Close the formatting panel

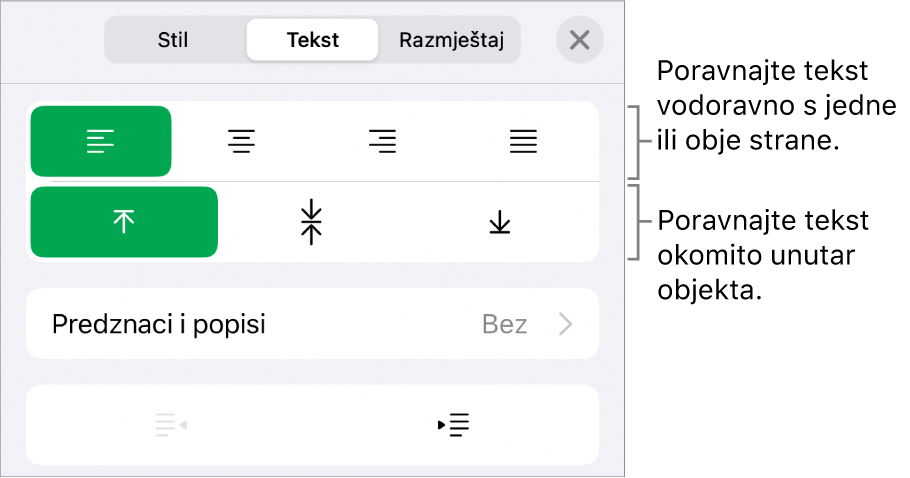579,41
